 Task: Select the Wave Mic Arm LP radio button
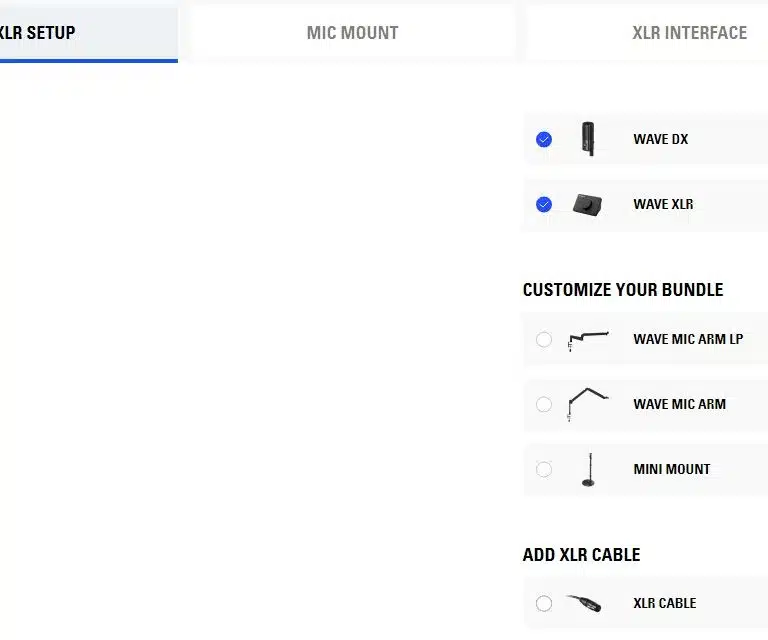pyautogui.click(x=544, y=340)
